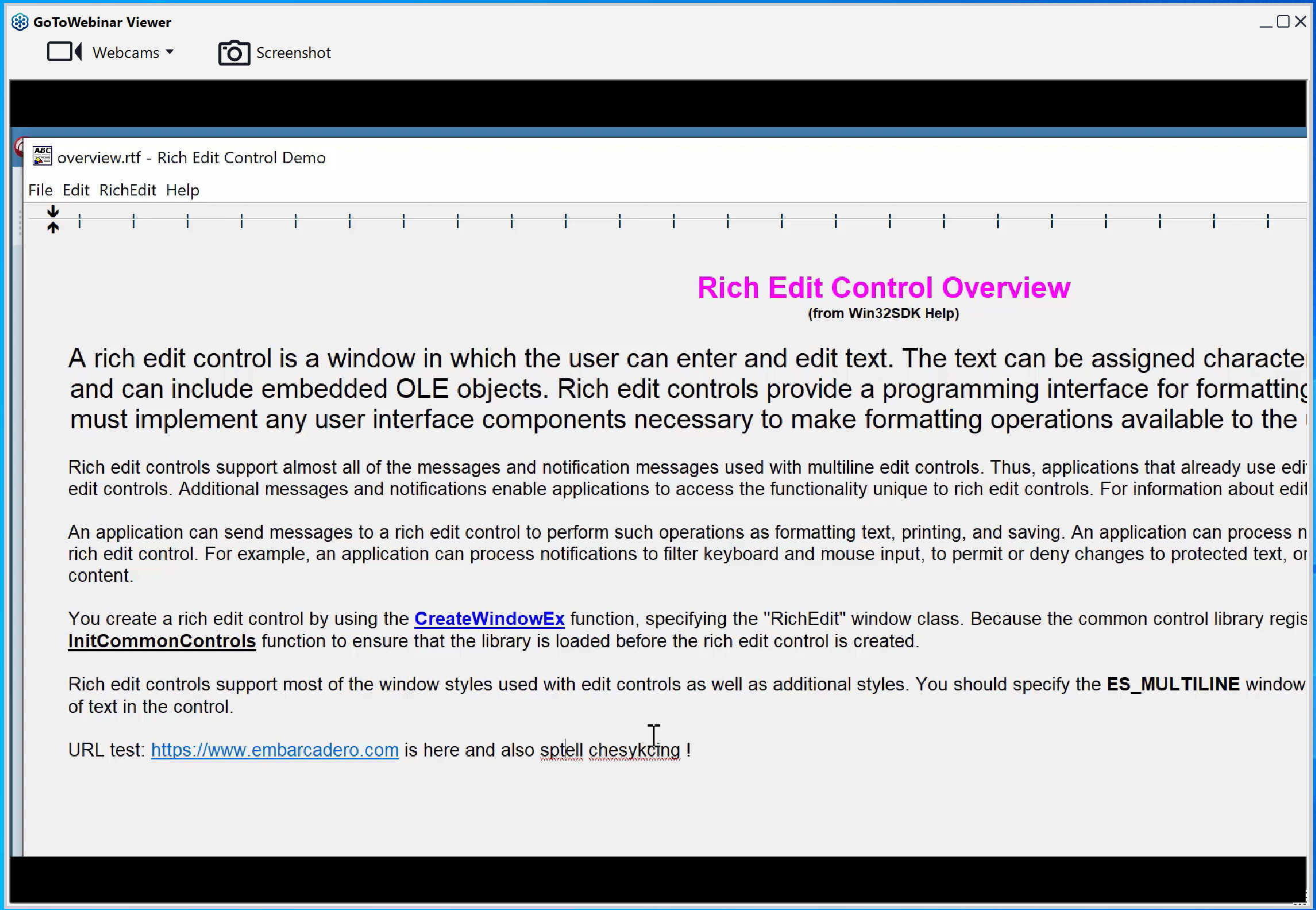This screenshot has width=1316, height=910.
Task: Click the Rich Edit Control Demo app icon
Action: point(41,157)
